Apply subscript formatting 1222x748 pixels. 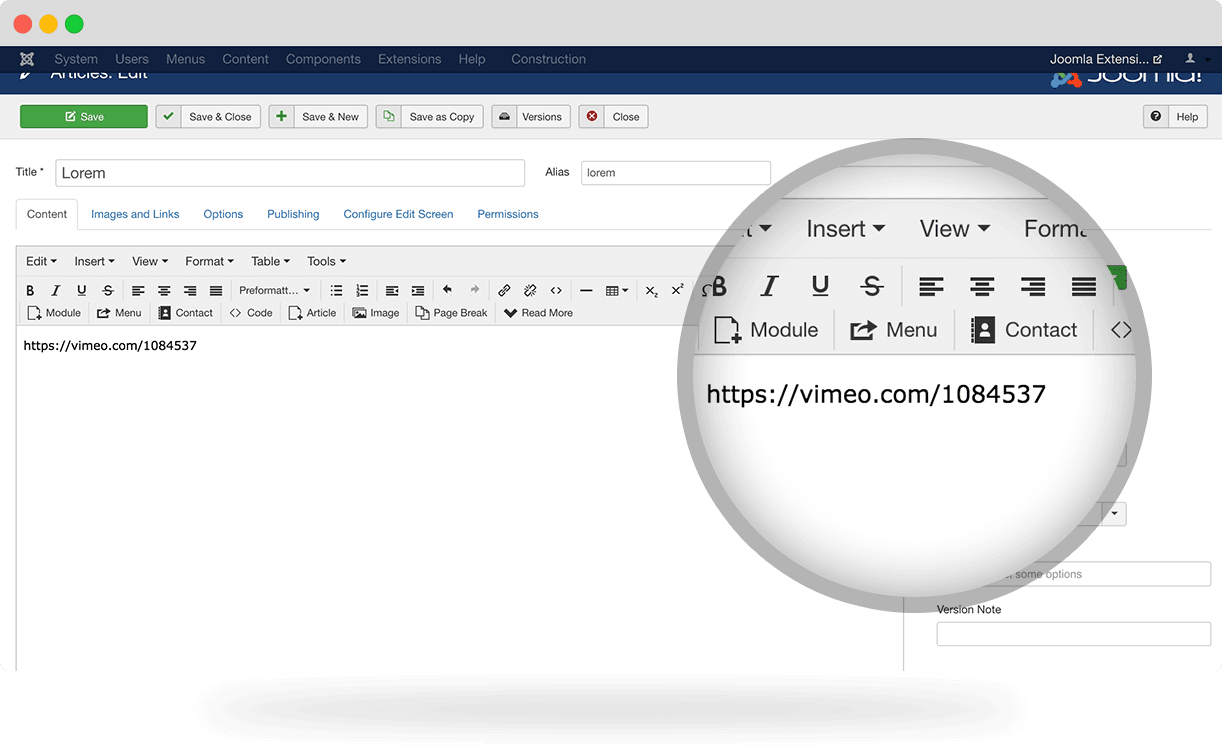tap(651, 291)
